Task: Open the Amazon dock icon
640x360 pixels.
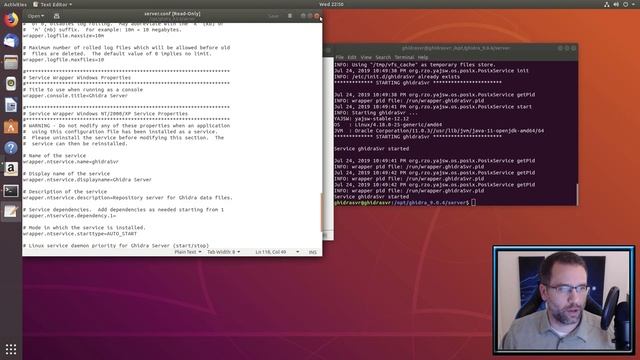Action: tap(11, 169)
